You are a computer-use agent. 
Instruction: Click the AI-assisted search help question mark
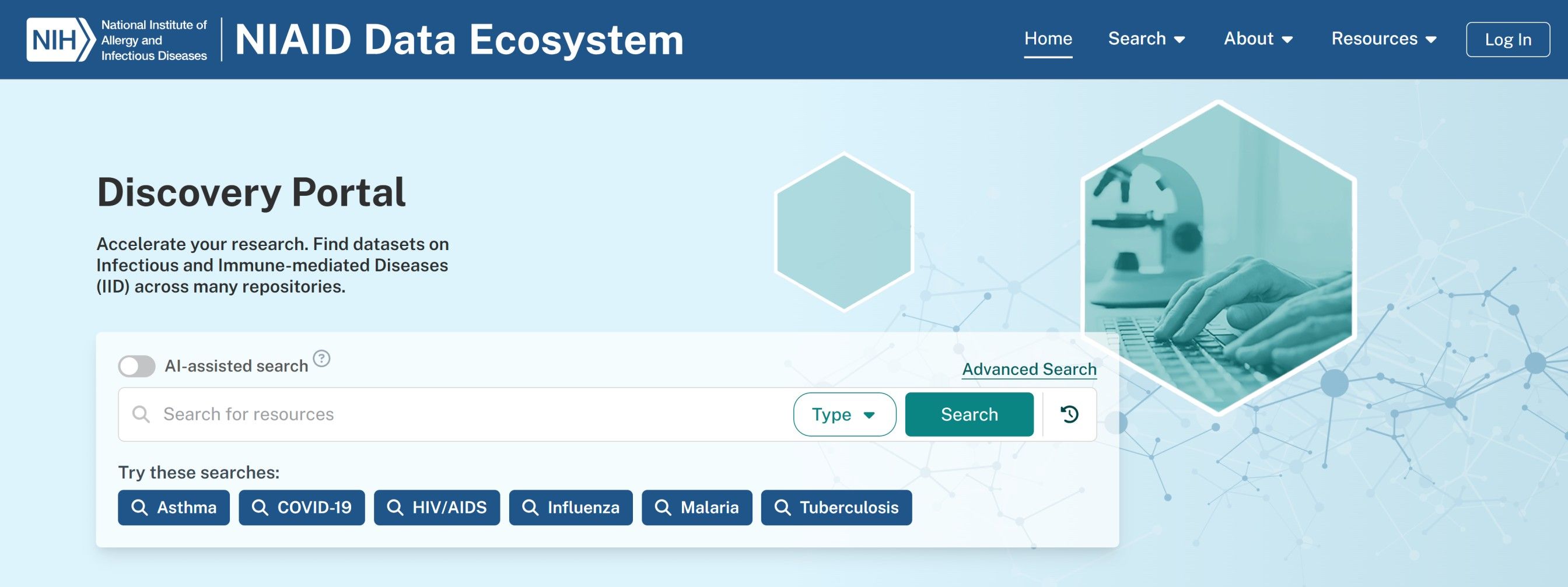[x=321, y=359]
